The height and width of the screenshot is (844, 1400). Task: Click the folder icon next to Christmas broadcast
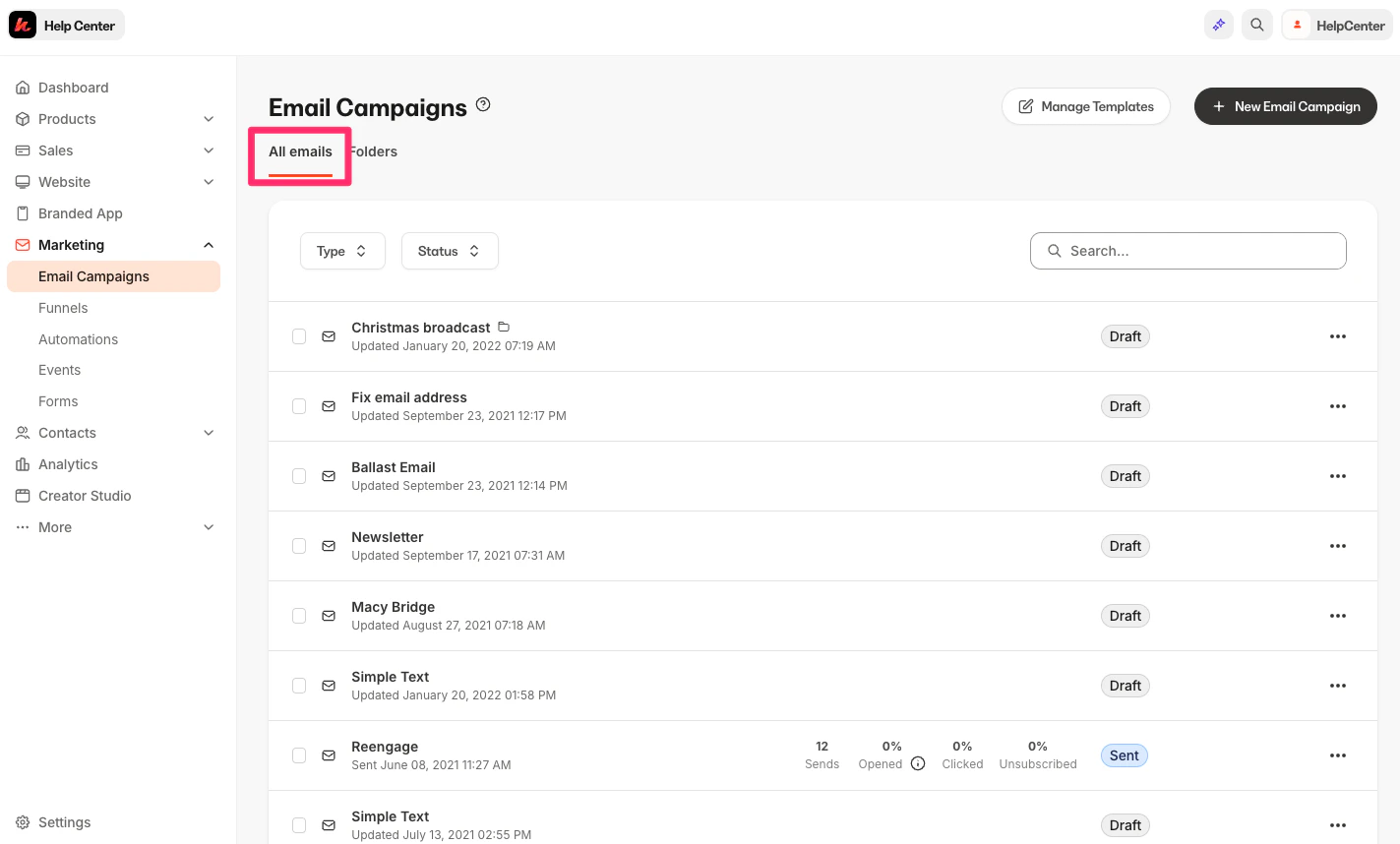click(x=504, y=327)
